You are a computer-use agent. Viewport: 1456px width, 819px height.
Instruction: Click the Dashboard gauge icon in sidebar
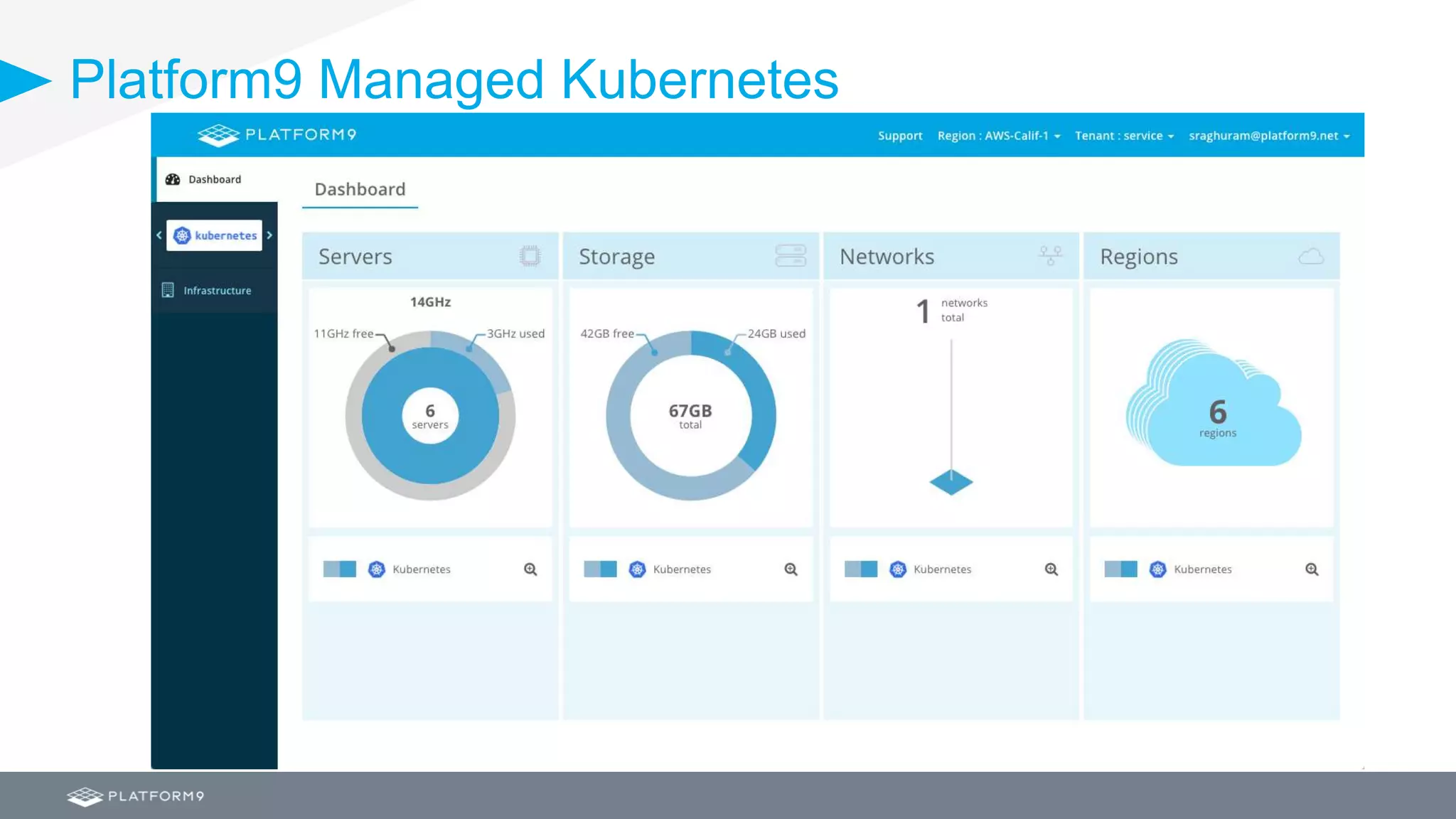point(173,179)
